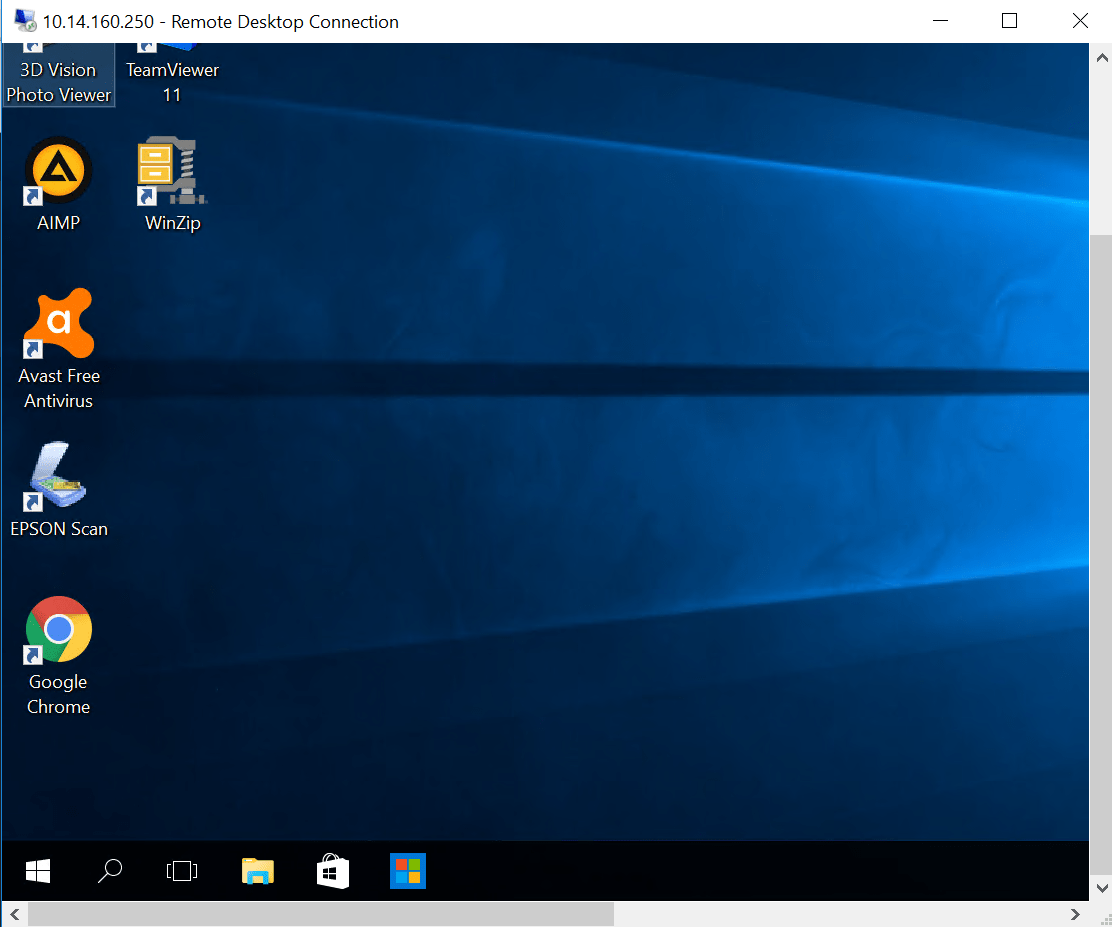Open File Explorer from the taskbar

click(x=258, y=871)
